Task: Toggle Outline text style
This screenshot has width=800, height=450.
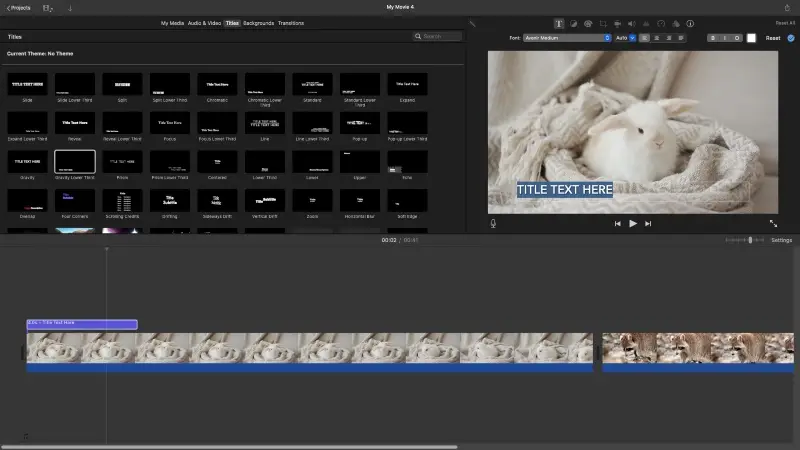Action: point(737,38)
